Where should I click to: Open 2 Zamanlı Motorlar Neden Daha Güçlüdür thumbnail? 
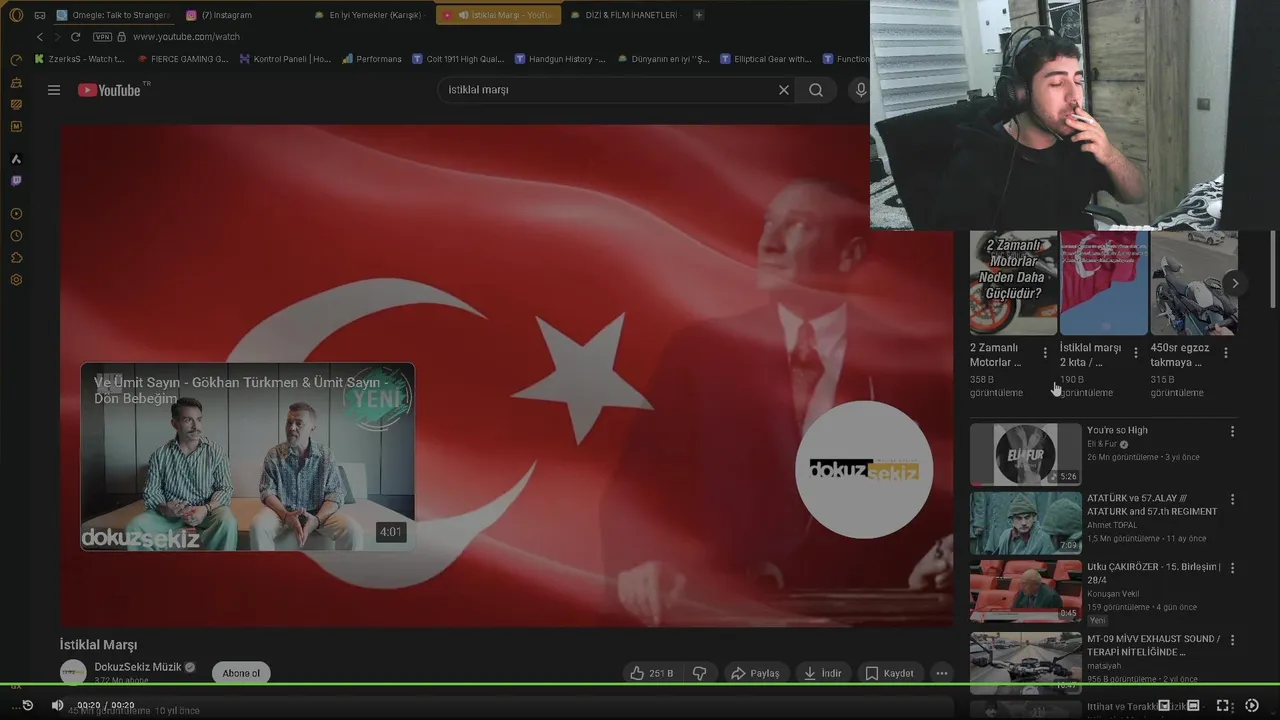pyautogui.click(x=1013, y=283)
